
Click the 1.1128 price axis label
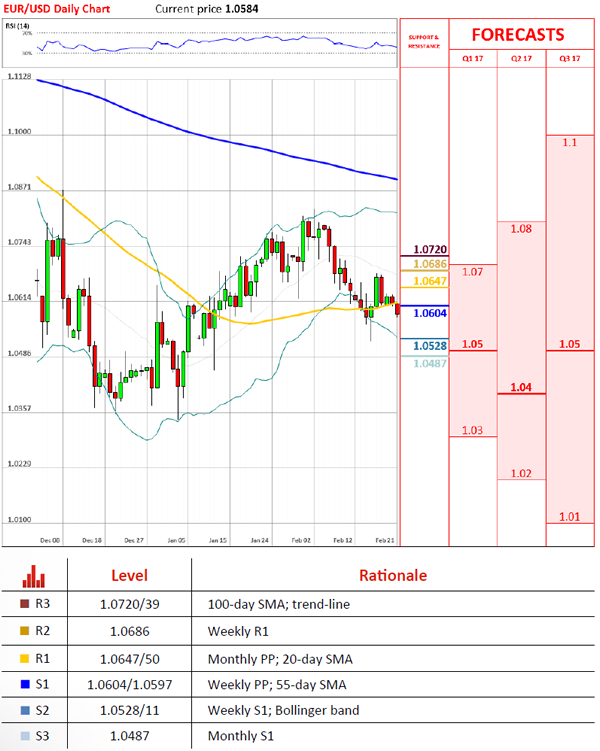coord(19,76)
